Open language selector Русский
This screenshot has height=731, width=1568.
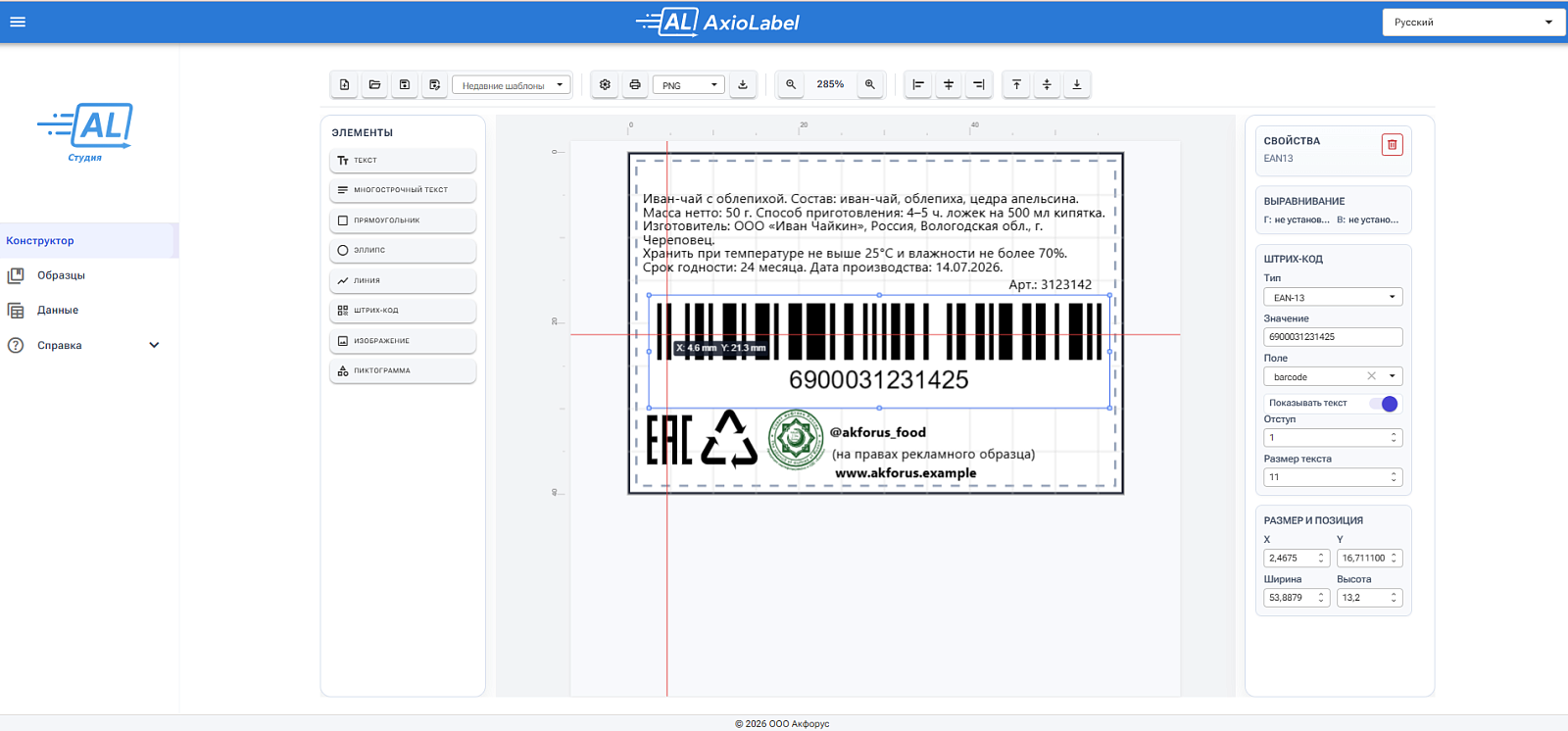pos(1473,22)
